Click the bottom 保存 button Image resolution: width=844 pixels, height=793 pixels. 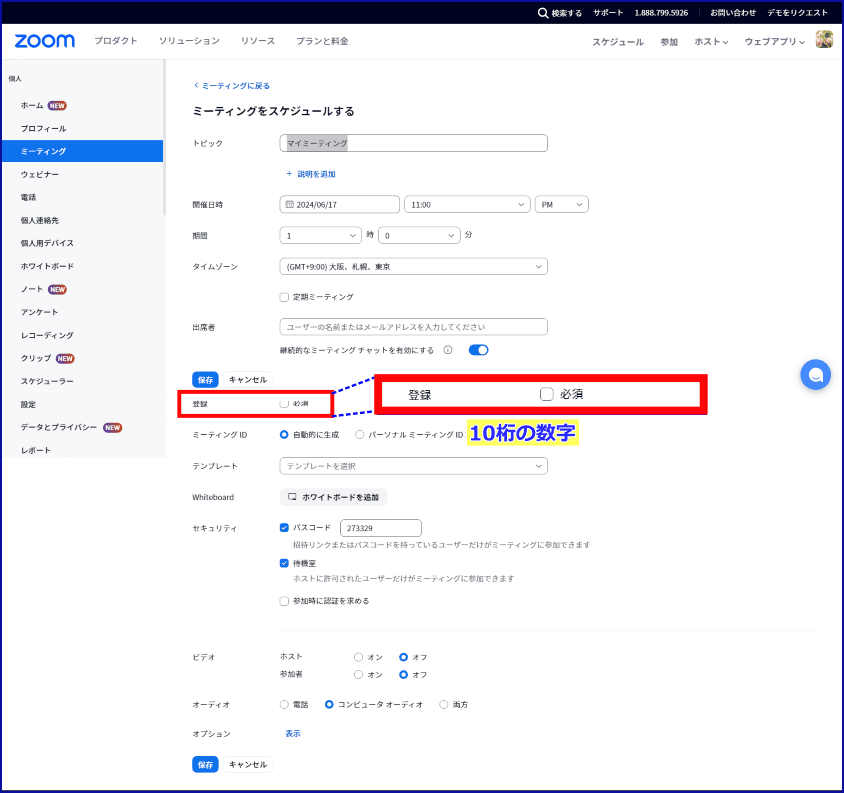205,764
